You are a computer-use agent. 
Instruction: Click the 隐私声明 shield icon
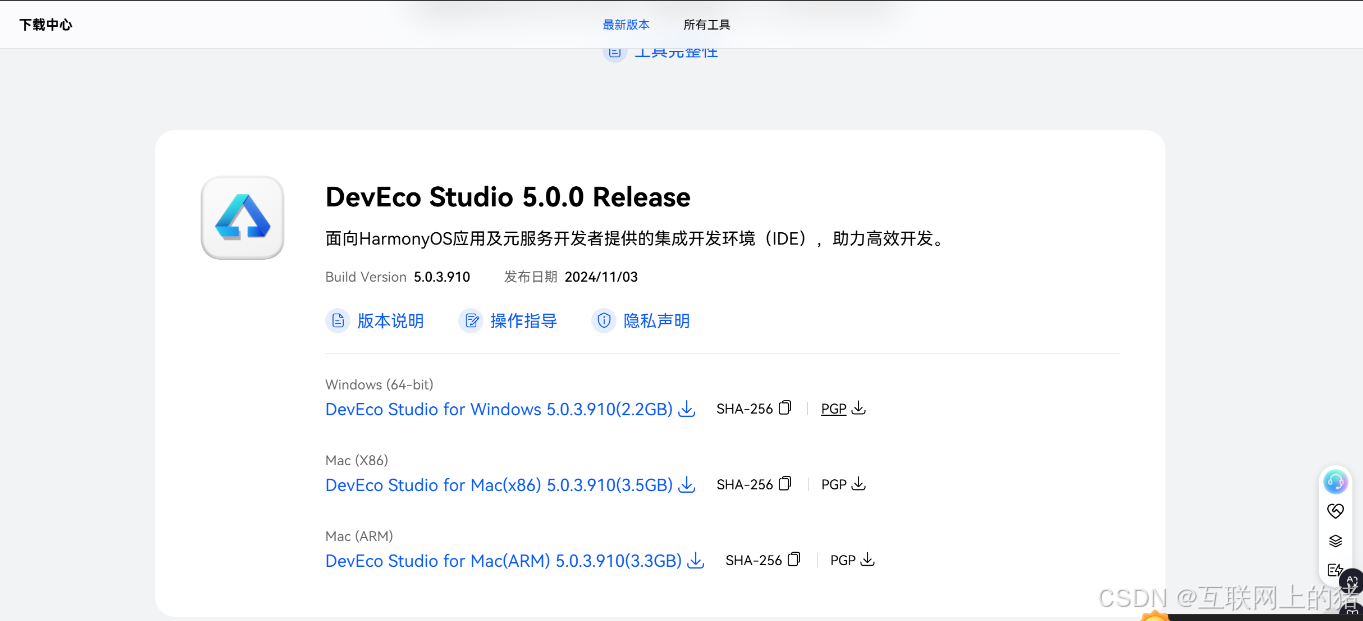coord(604,321)
